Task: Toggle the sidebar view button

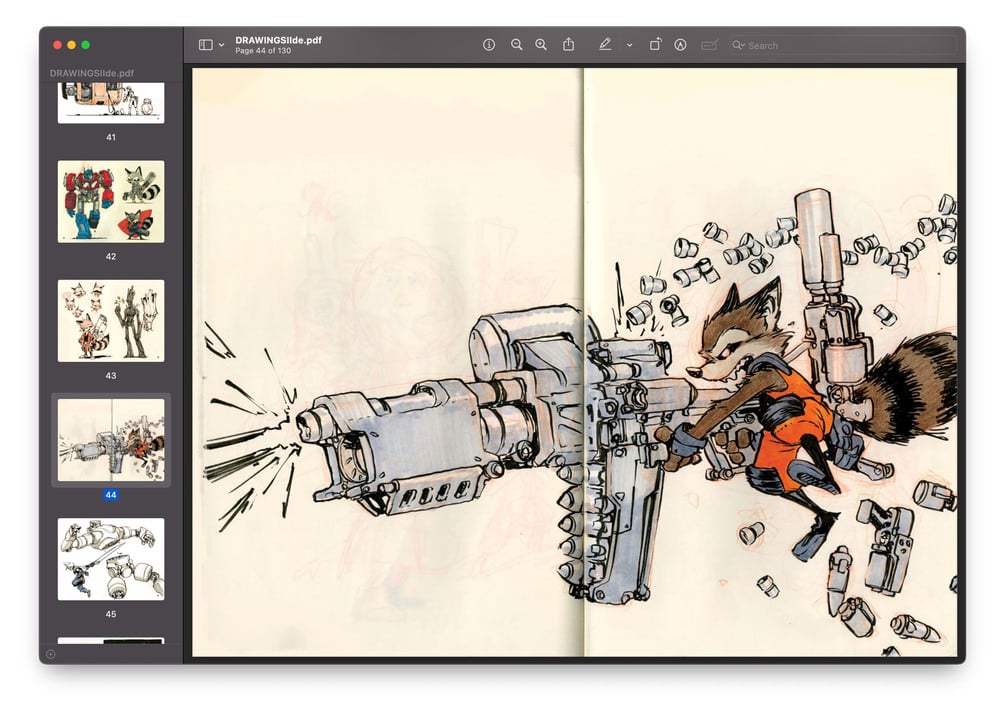Action: 205,45
